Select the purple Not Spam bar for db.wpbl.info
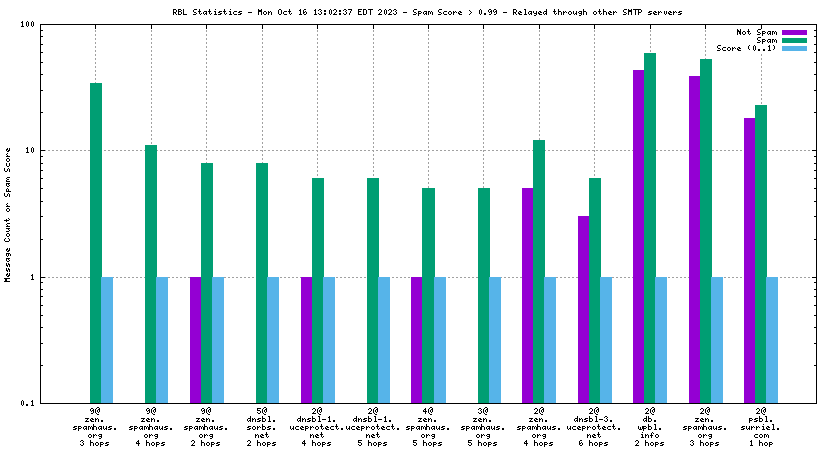The width and height of the screenshot is (832, 468). point(638,236)
